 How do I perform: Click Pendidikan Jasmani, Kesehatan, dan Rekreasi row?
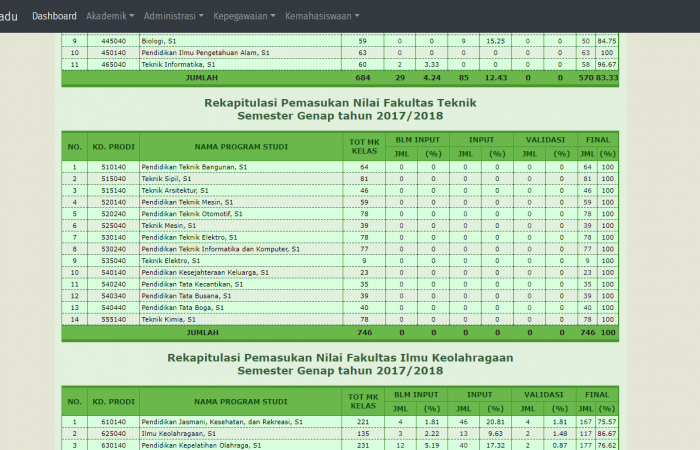222,422
